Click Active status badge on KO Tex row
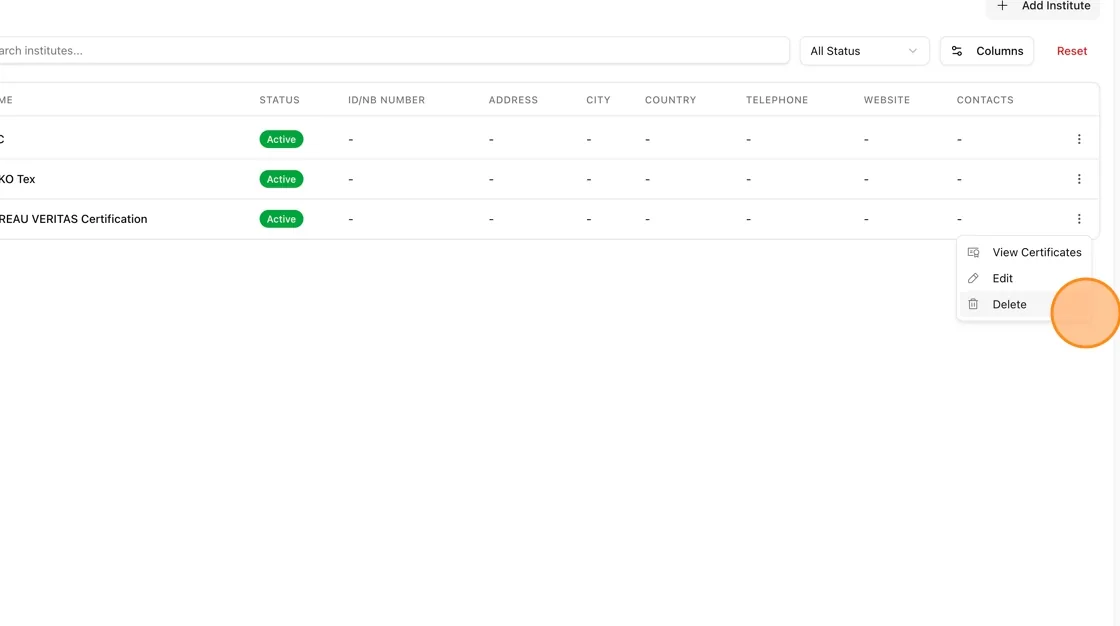The image size is (1120, 626). pos(281,179)
